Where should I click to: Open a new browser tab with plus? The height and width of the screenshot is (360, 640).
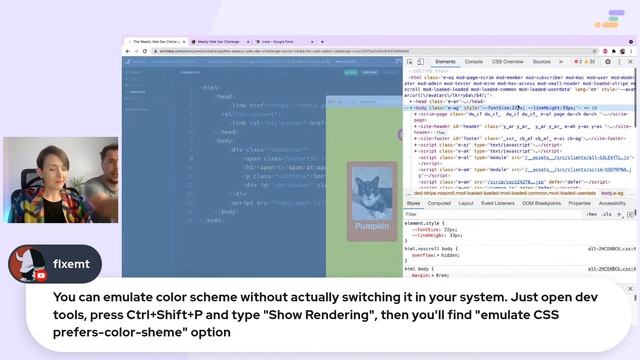(x=322, y=42)
